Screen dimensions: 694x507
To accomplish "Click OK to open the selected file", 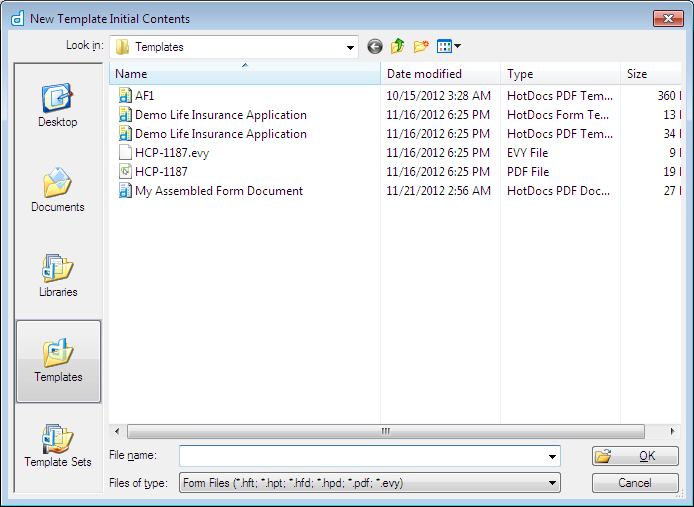I will point(635,456).
